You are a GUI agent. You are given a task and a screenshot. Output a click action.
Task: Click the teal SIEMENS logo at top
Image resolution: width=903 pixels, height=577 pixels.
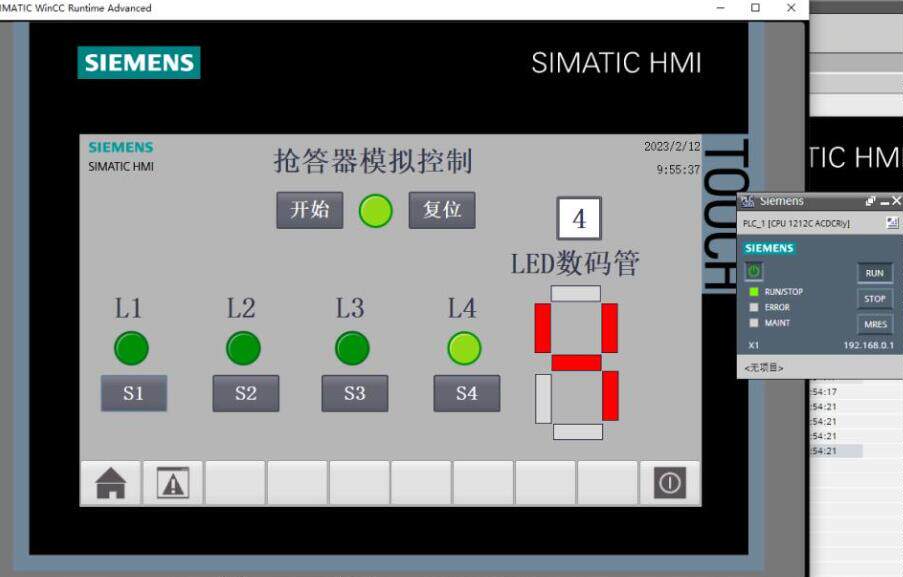click(139, 62)
